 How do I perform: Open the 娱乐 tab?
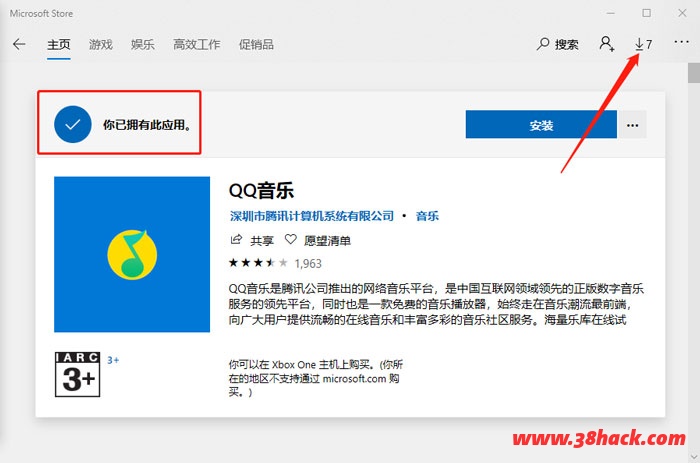click(142, 45)
